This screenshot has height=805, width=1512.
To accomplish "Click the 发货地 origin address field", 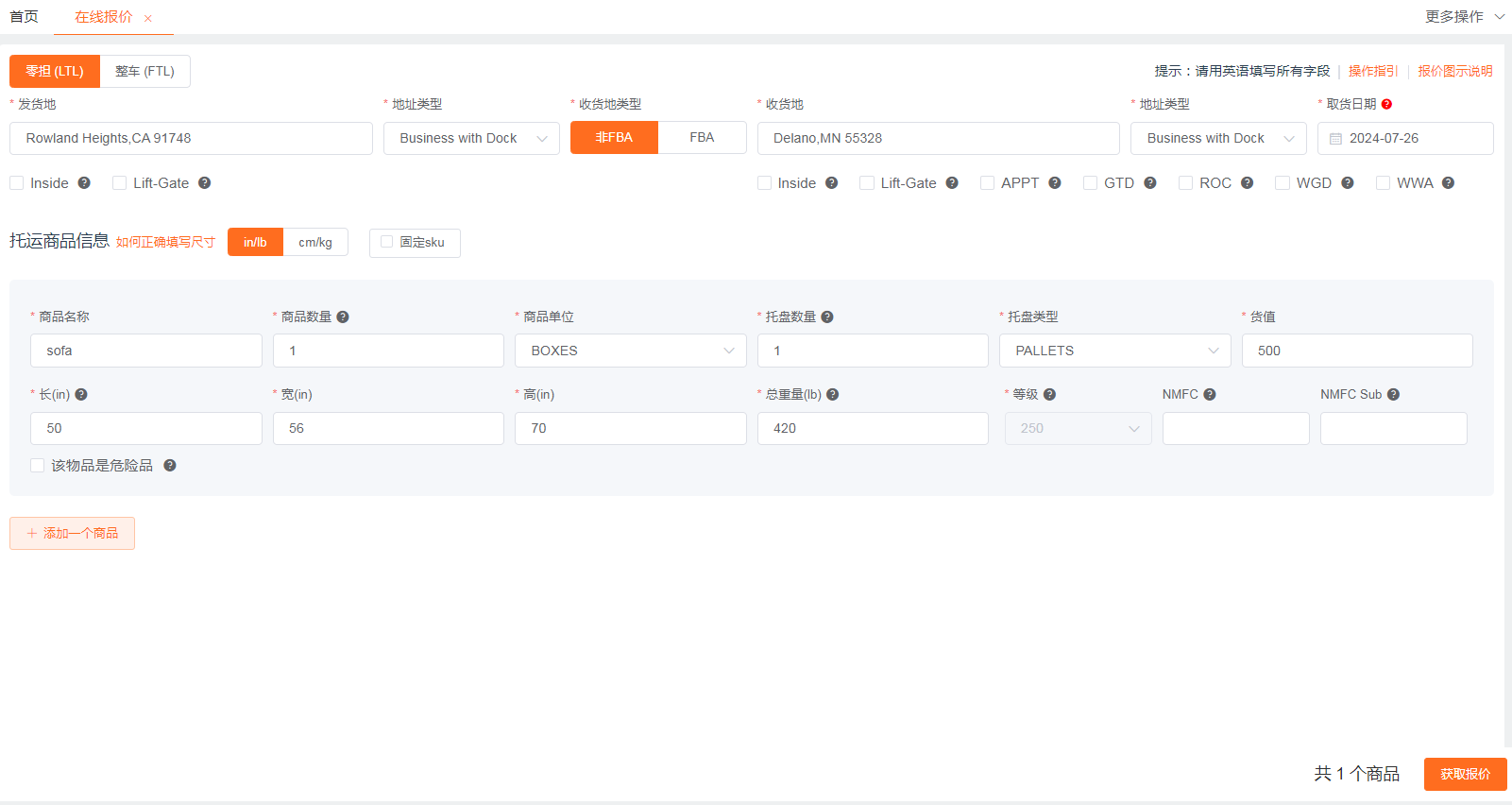I will tap(191, 139).
